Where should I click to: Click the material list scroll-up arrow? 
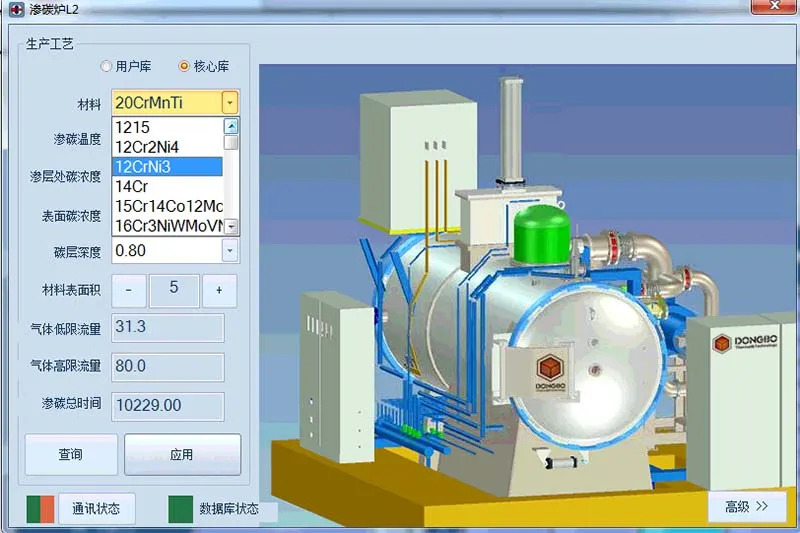[x=231, y=126]
